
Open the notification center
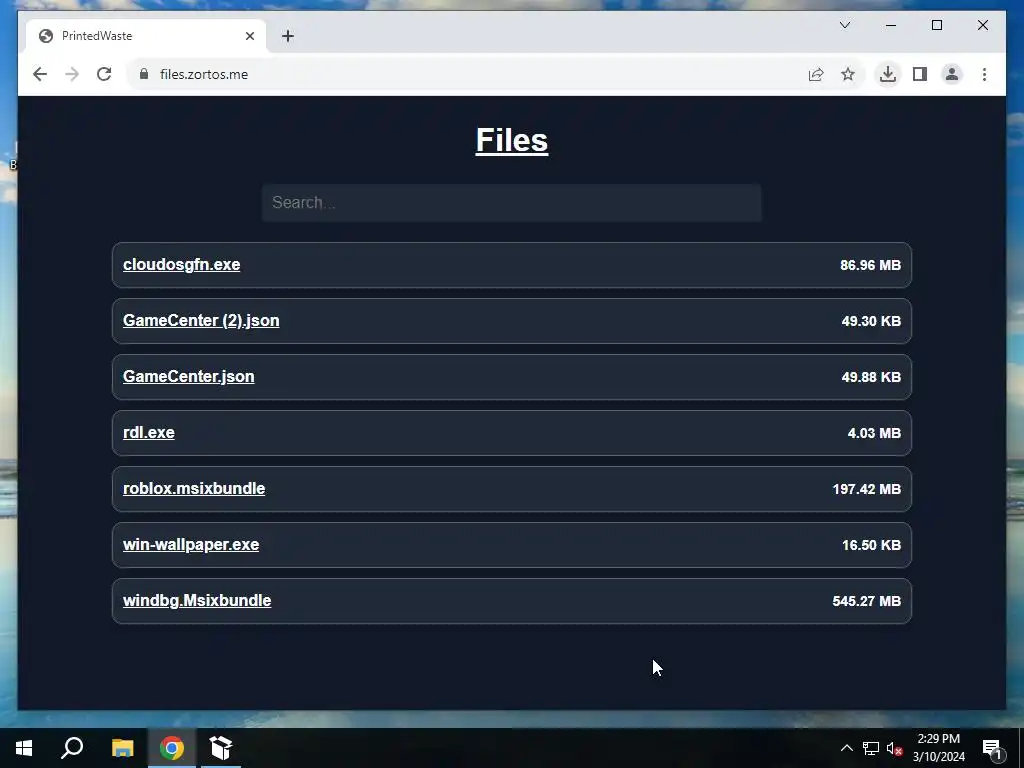tap(992, 748)
